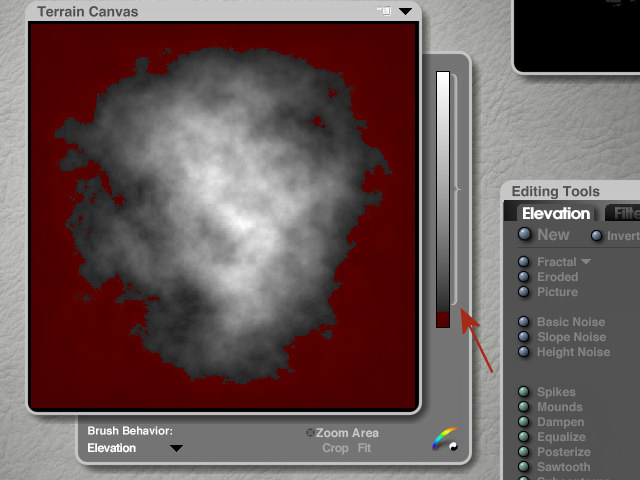
Task: Open the Terrain Canvas options triangle menu
Action: point(405,11)
